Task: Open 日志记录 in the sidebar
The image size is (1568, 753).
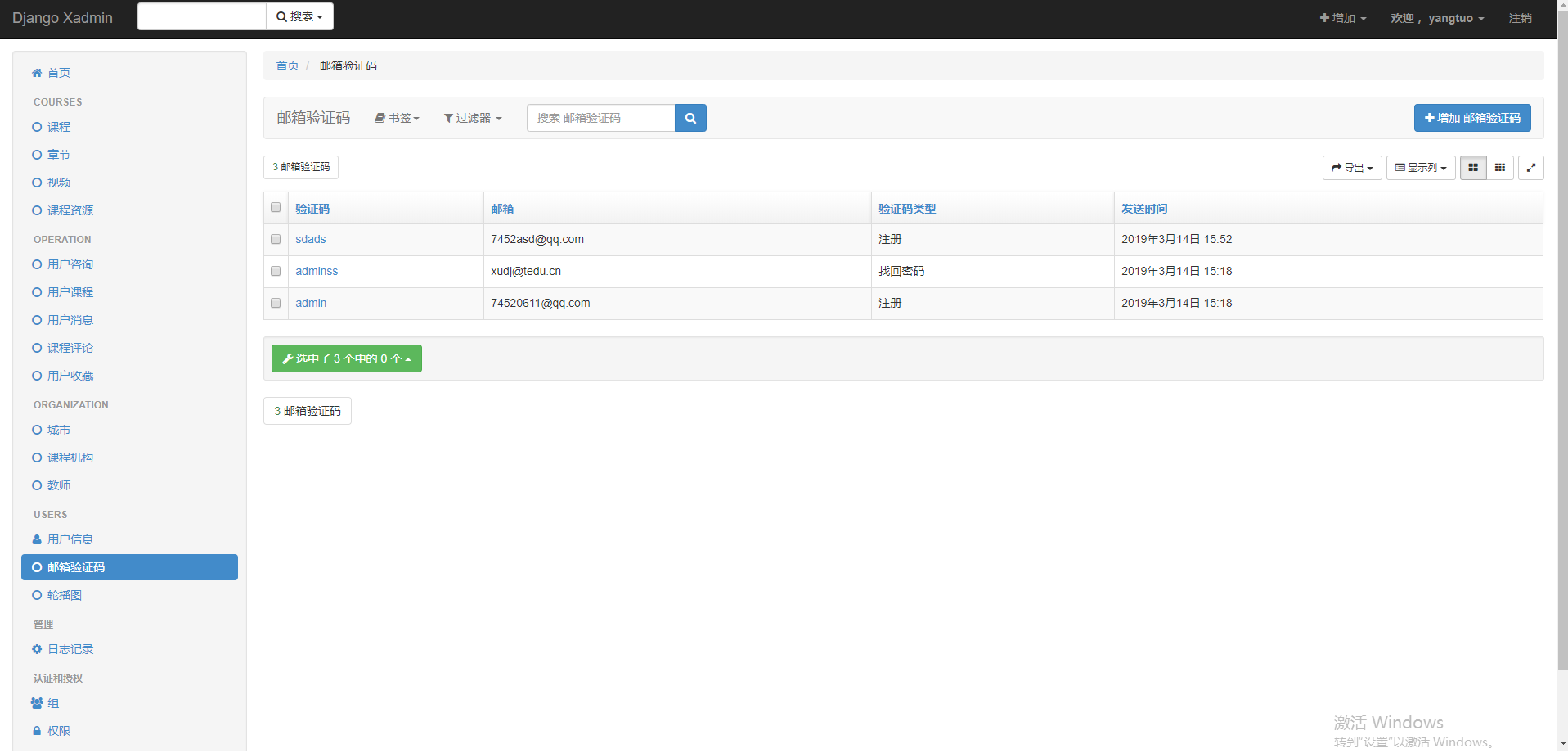Action: click(70, 649)
